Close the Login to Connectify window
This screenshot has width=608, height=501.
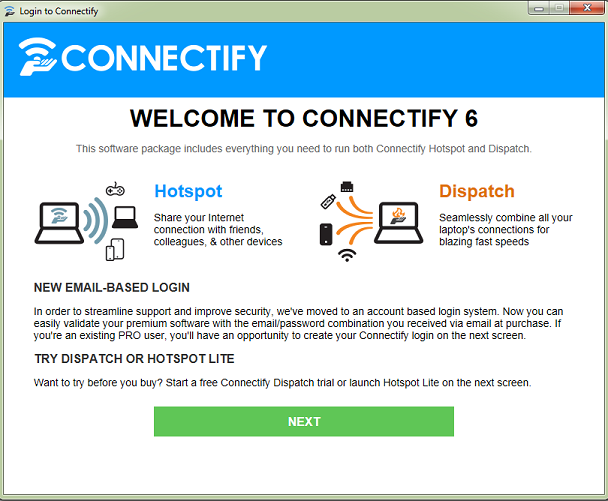click(x=587, y=8)
